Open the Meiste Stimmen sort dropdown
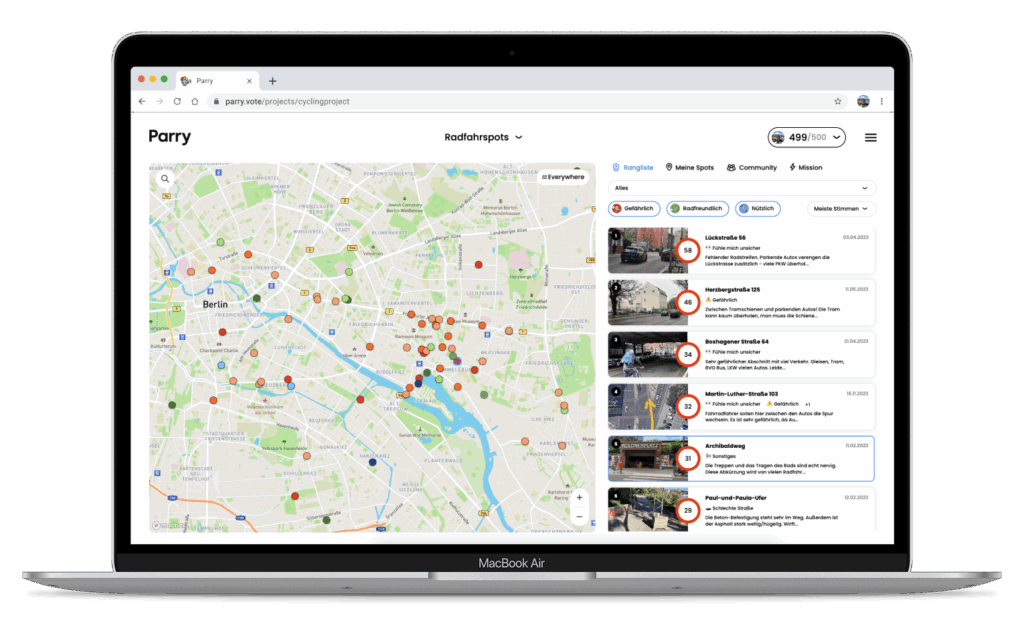The height and width of the screenshot is (636, 1024). tap(841, 208)
